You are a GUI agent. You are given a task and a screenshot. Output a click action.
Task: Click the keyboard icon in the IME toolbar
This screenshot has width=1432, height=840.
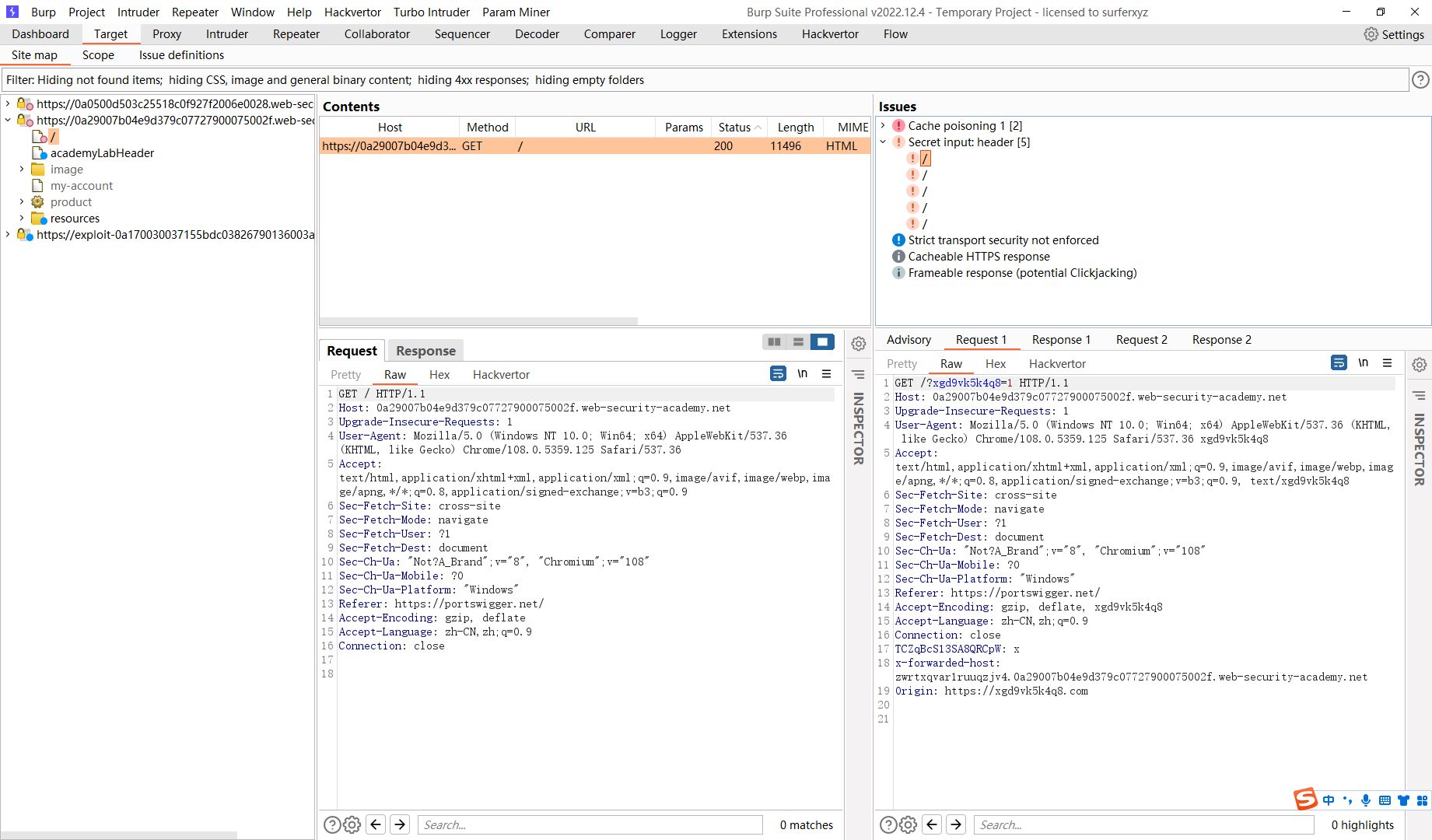(1385, 800)
